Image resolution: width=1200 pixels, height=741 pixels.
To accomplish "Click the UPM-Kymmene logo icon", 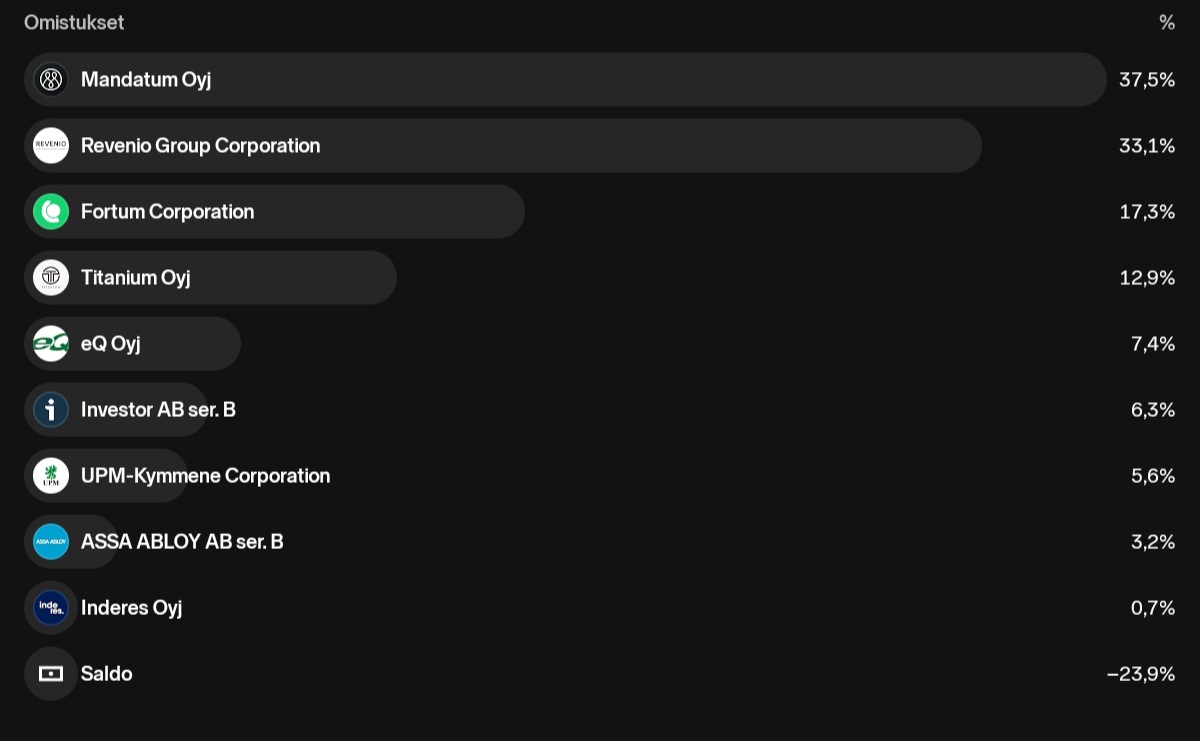I will coord(51,476).
